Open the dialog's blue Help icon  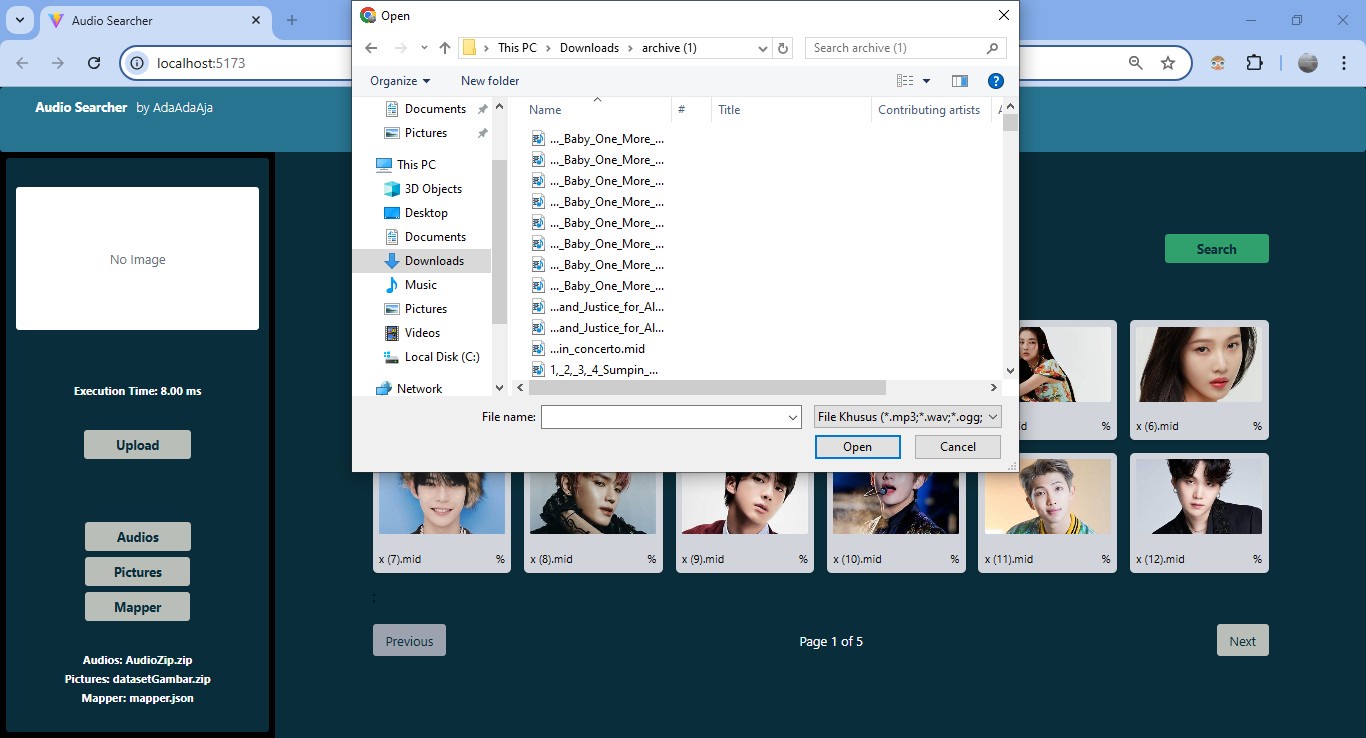995,81
